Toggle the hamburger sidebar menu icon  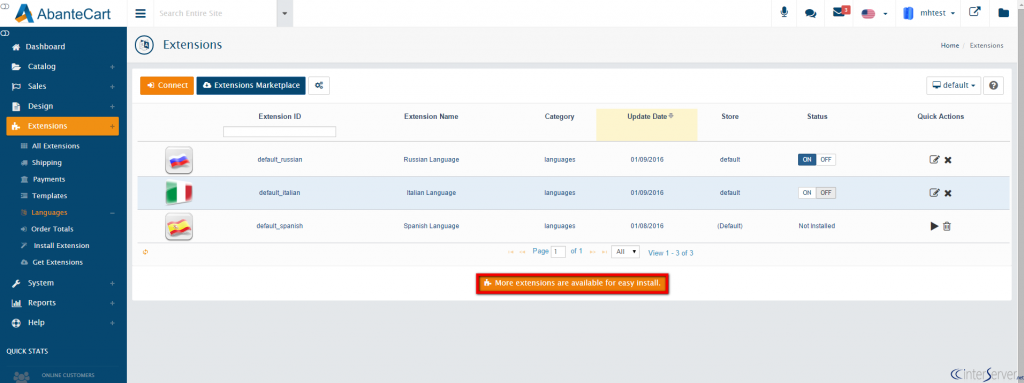click(140, 13)
